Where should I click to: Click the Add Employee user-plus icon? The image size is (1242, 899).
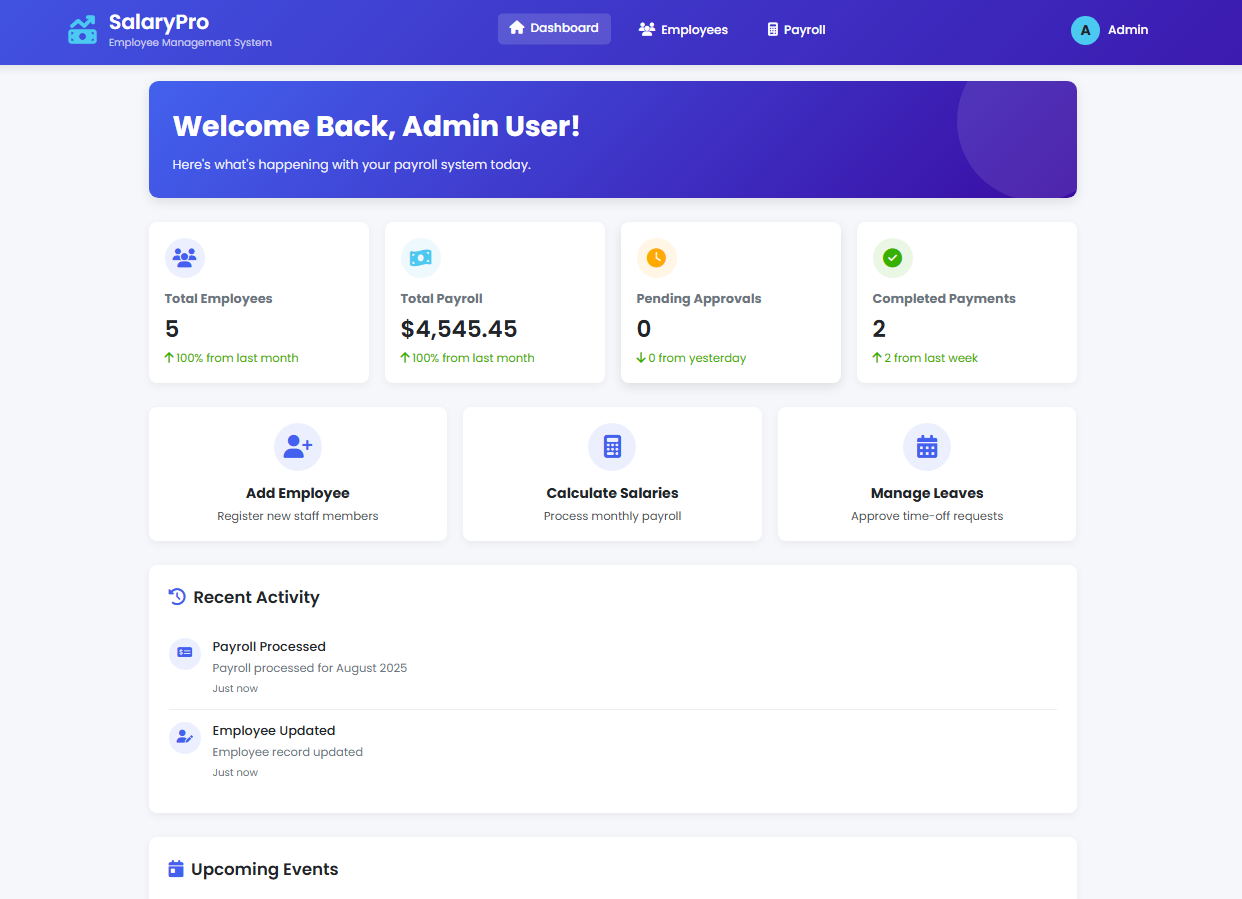(x=298, y=447)
